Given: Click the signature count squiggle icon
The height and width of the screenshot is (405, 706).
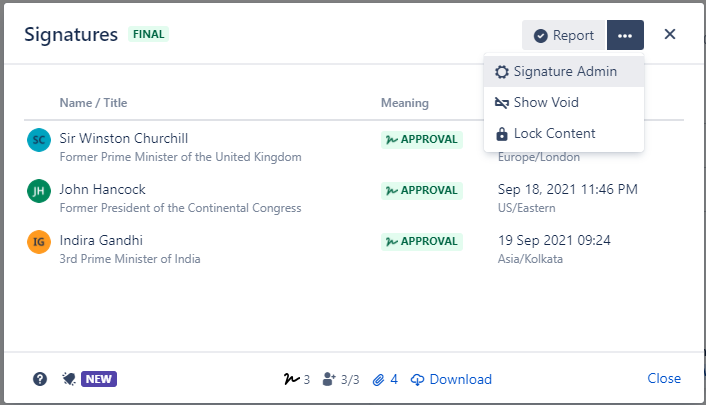Looking at the screenshot, I should point(291,379).
